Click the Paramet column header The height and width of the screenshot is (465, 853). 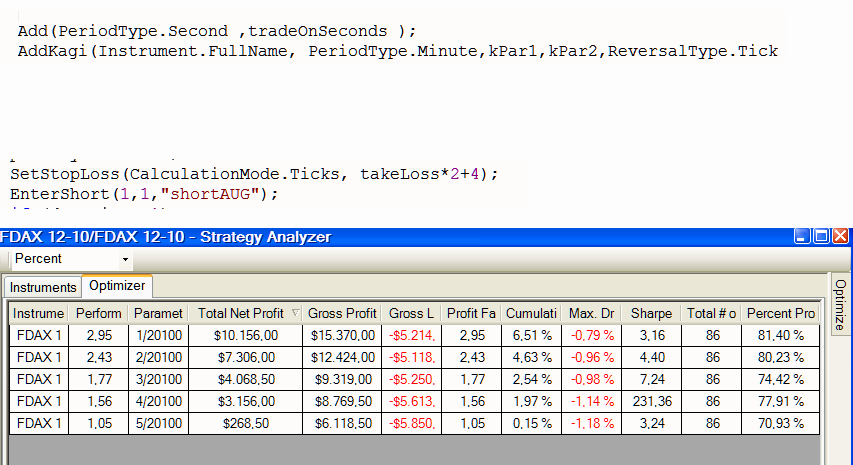pyautogui.click(x=158, y=313)
